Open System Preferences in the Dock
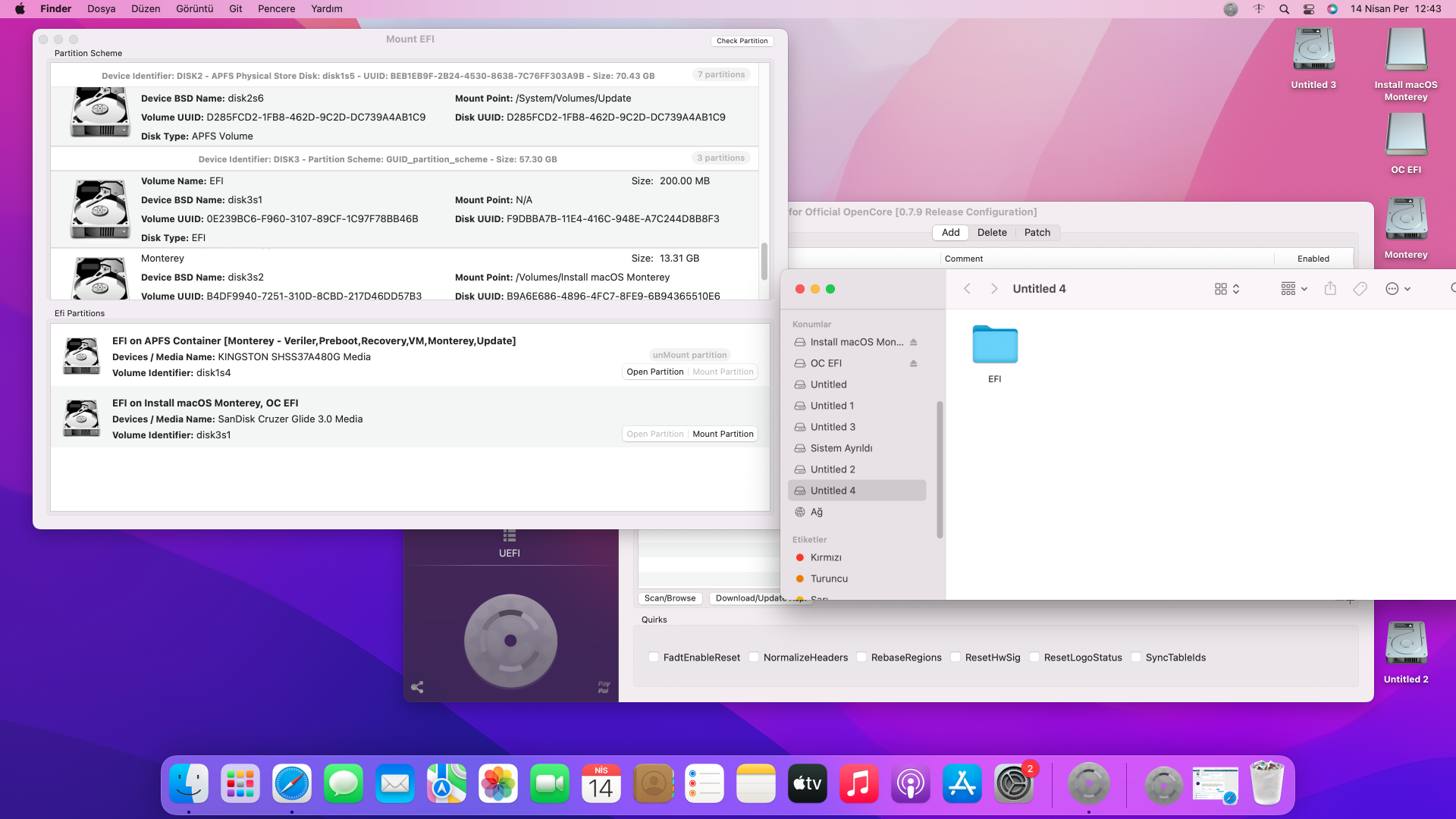The height and width of the screenshot is (819, 1456). tap(1013, 784)
